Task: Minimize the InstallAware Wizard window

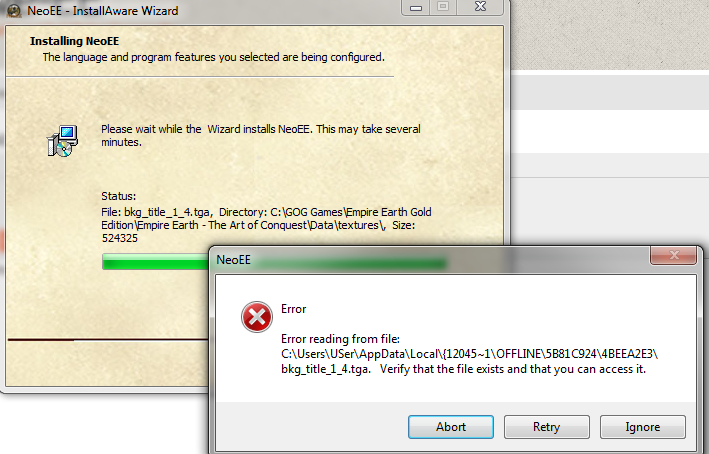Action: coord(416,7)
